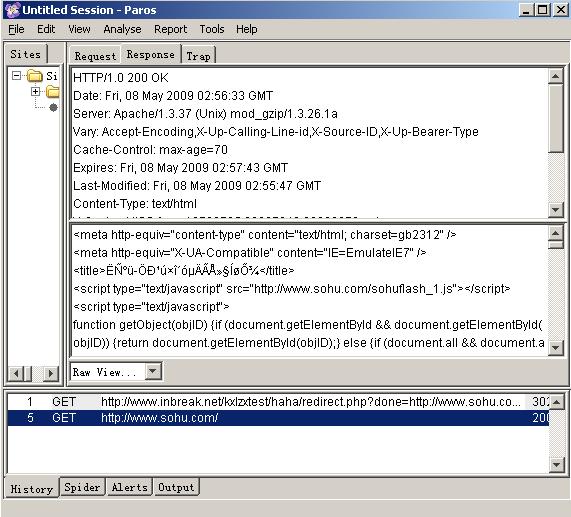Open the Edit menu
The width and height of the screenshot is (571, 517).
coord(46,29)
